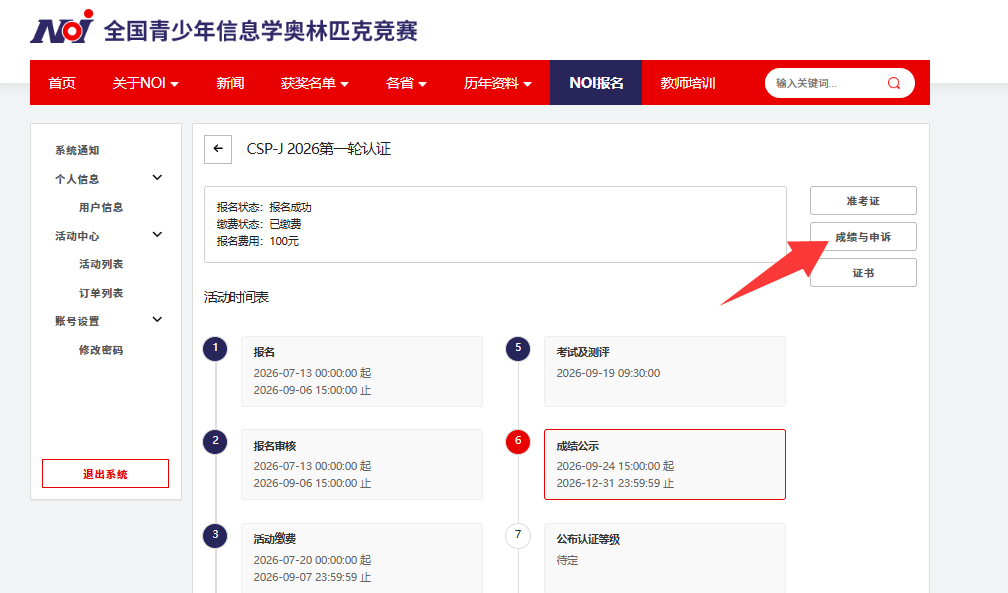The width and height of the screenshot is (1008, 593).
Task: Click the 成绩与申诉 button
Action: tap(863, 237)
